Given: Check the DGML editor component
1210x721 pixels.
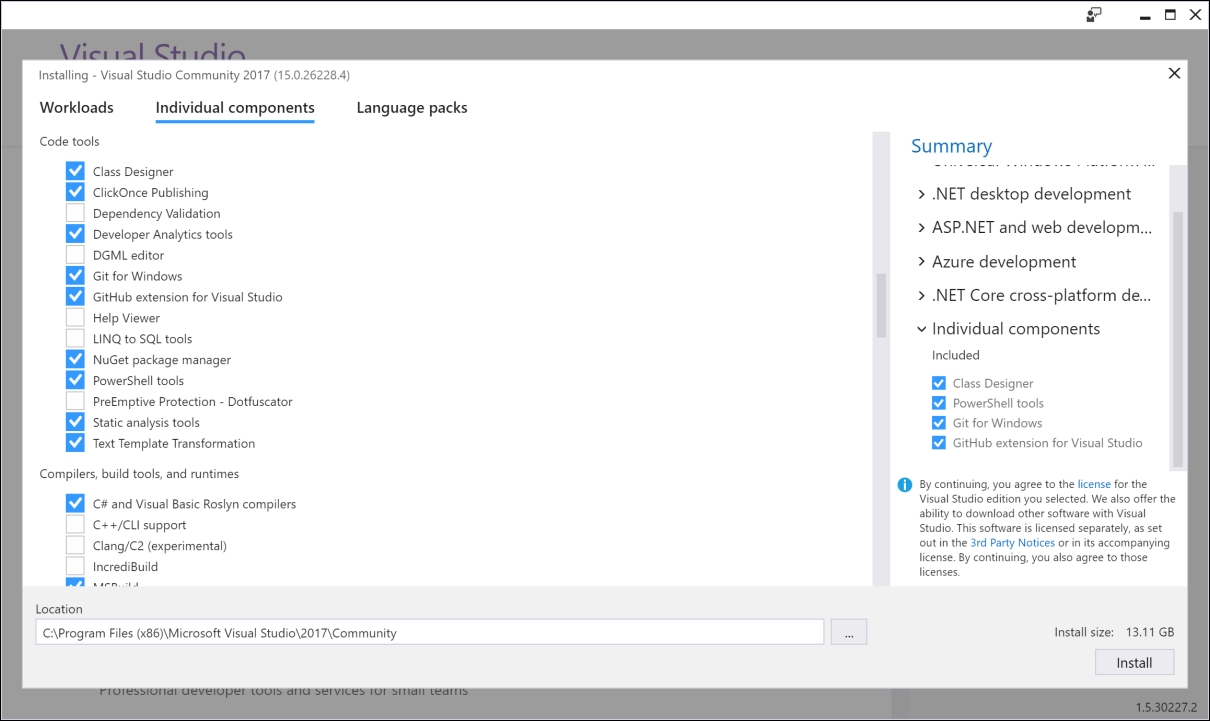Looking at the screenshot, I should (75, 255).
